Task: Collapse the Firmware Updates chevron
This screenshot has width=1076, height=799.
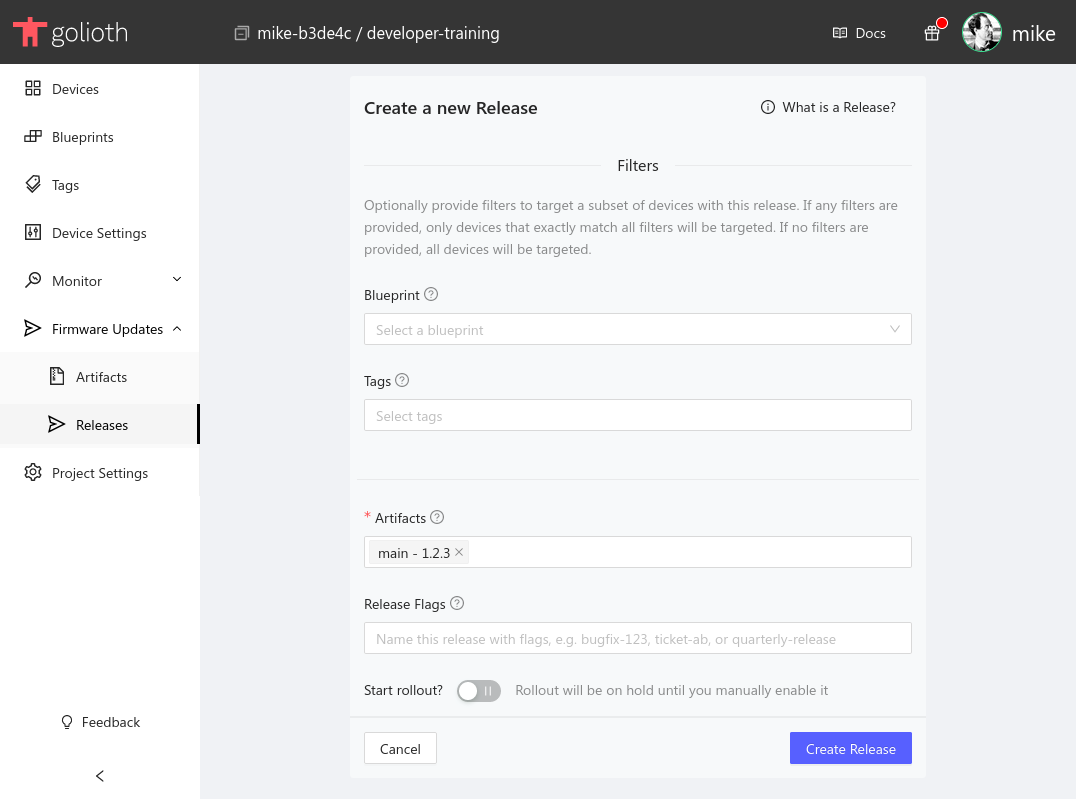Action: click(176, 328)
